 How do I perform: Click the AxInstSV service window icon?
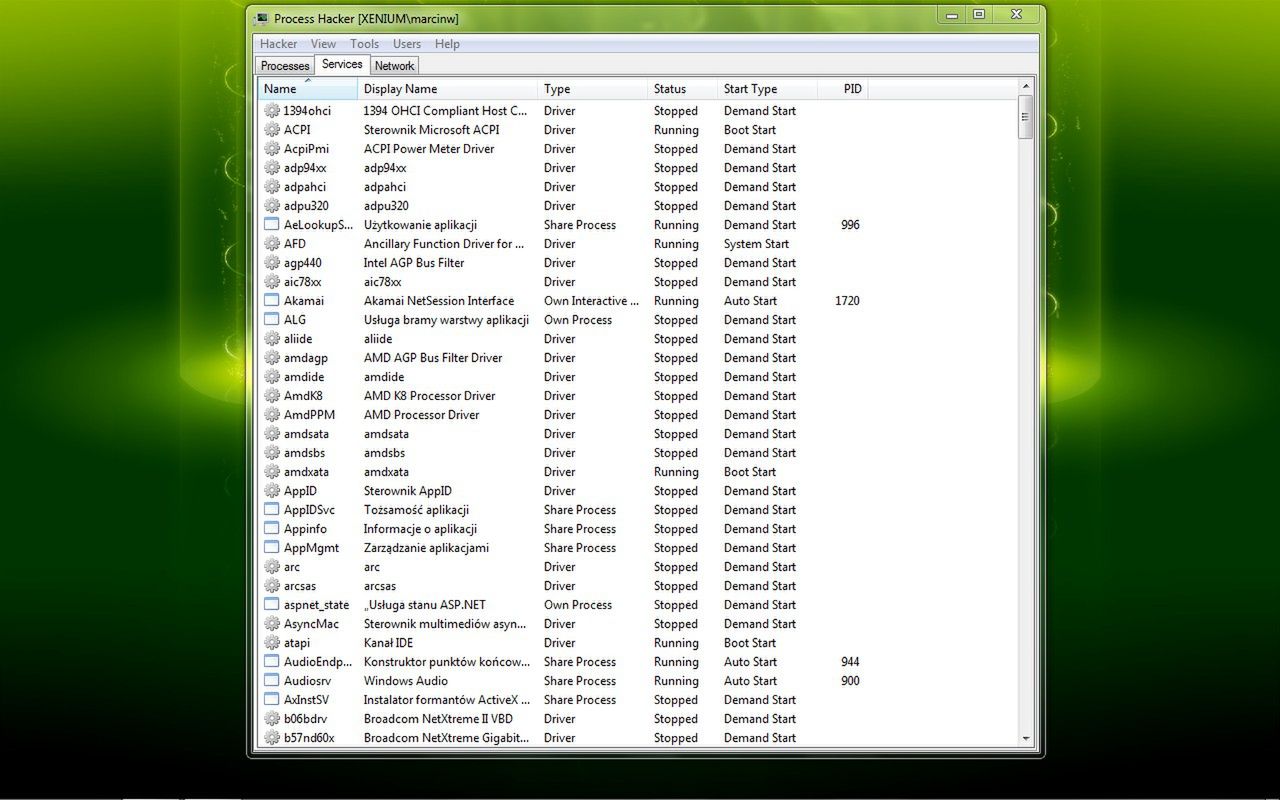[x=272, y=700]
